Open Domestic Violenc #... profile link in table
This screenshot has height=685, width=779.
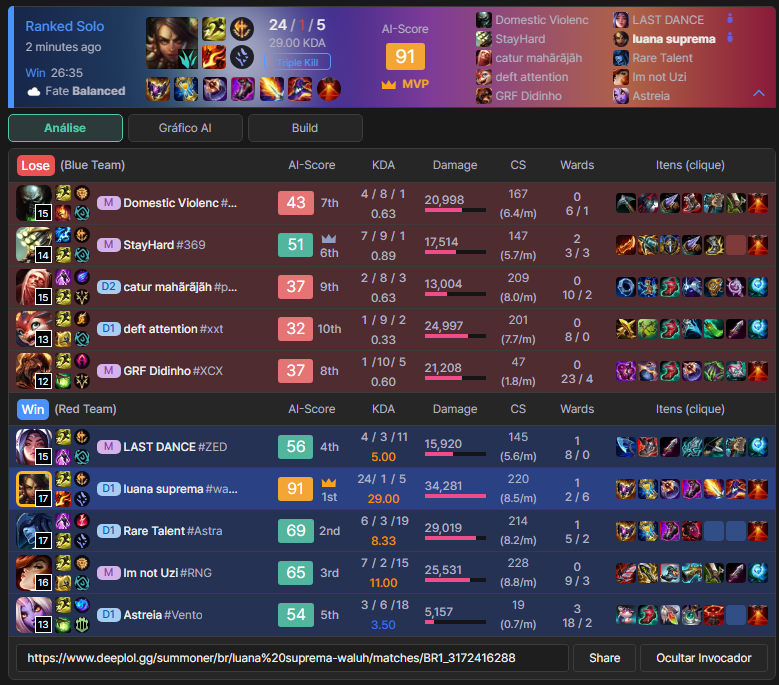tap(180, 203)
